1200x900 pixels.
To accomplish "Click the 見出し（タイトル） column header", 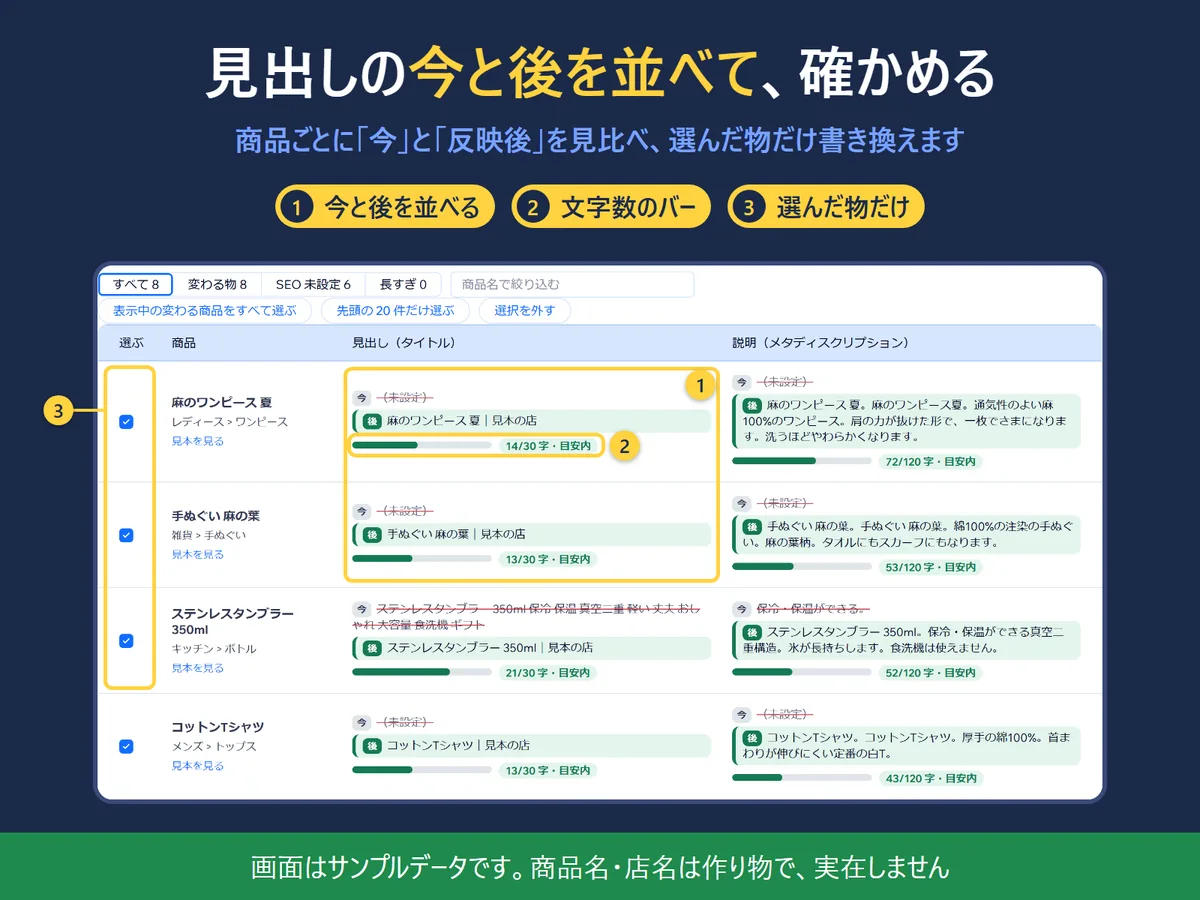I will coord(404,343).
